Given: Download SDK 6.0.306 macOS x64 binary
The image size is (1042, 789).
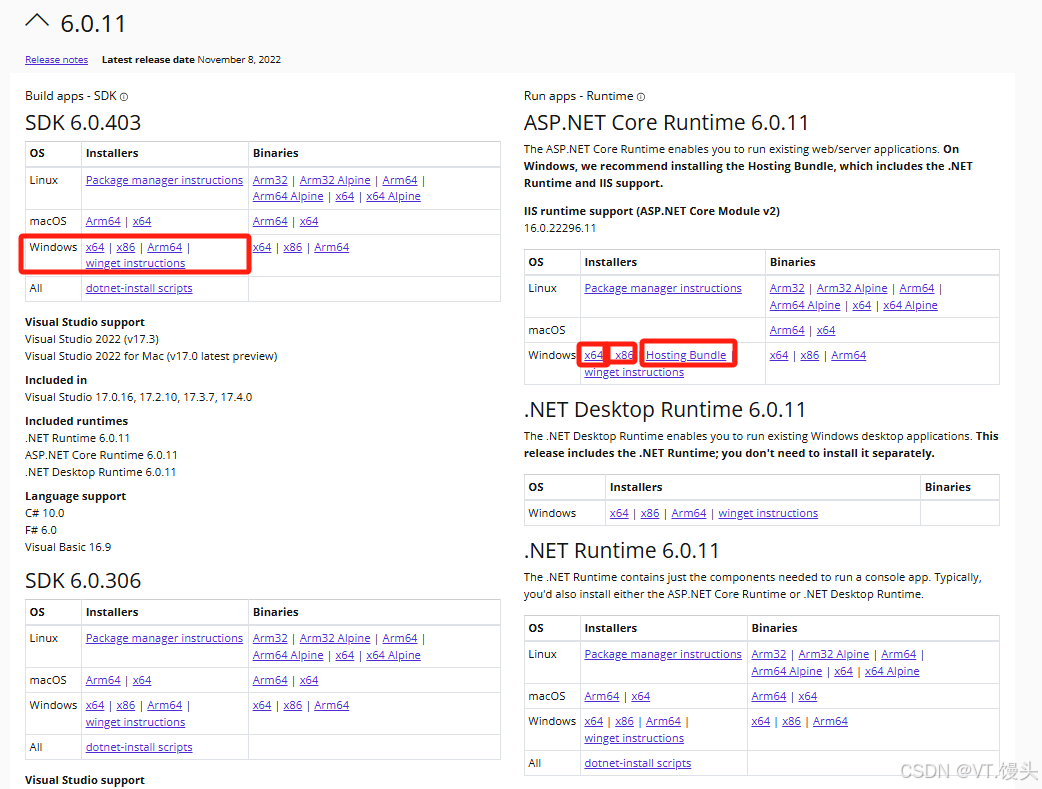Looking at the screenshot, I should [309, 681].
